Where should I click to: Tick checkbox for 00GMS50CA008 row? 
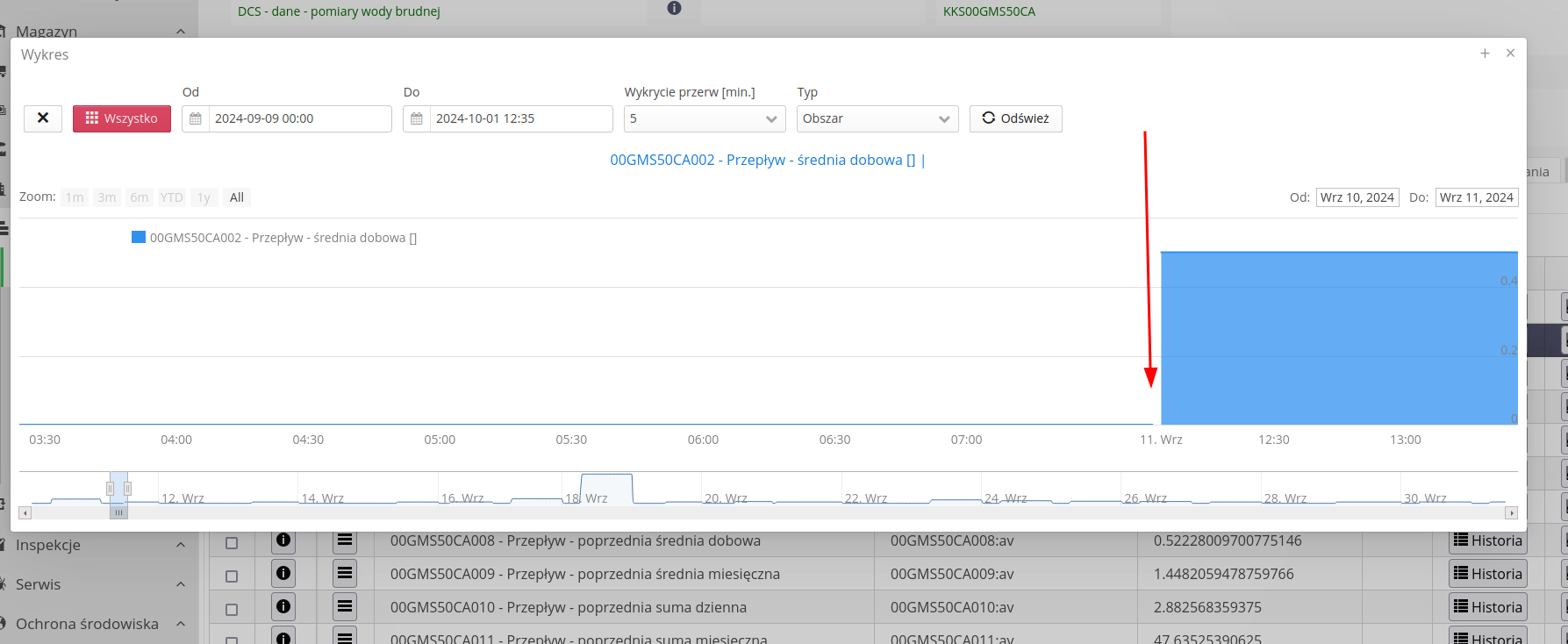click(232, 543)
